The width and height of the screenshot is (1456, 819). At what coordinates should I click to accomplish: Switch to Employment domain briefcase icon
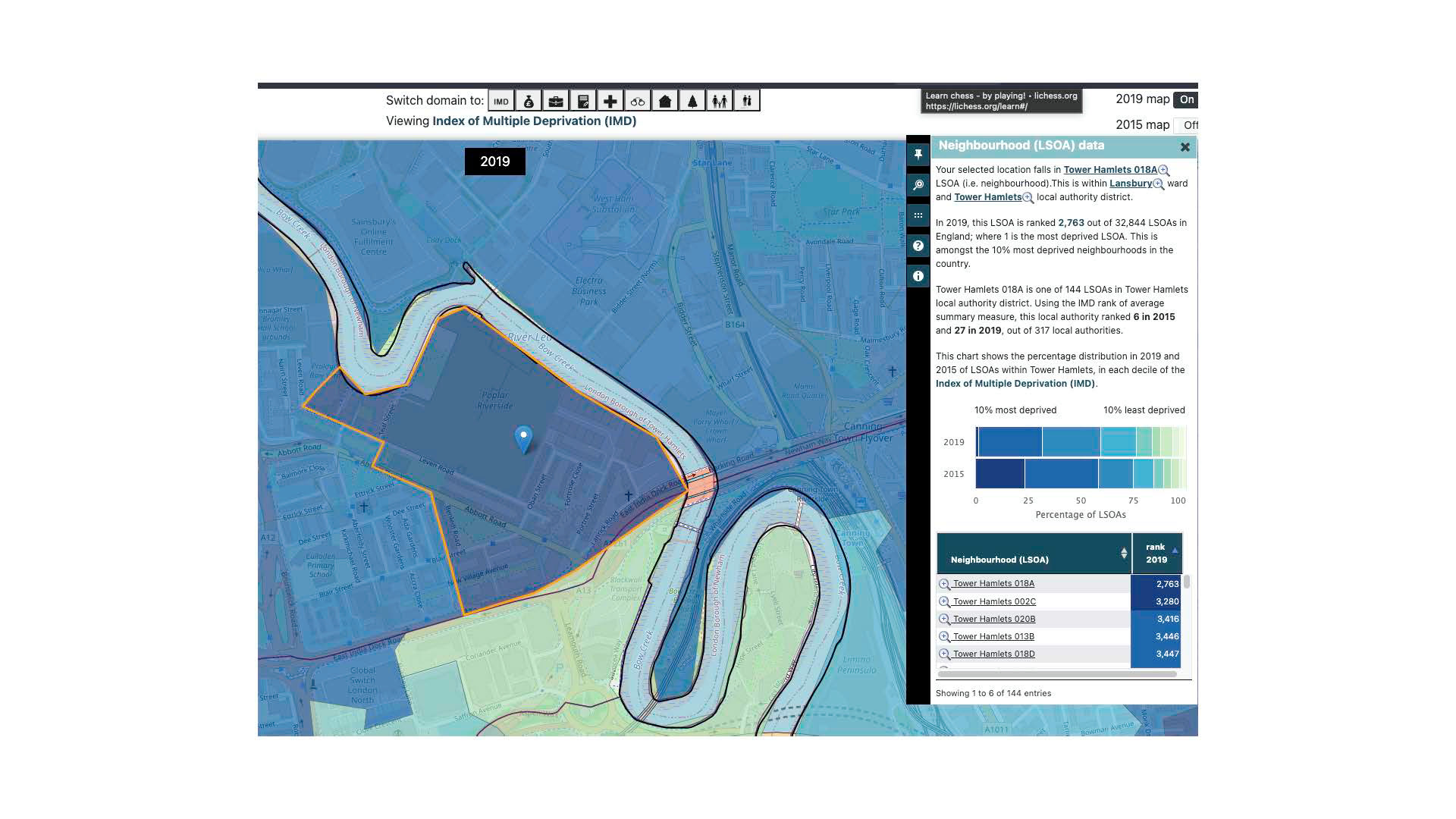(x=556, y=101)
